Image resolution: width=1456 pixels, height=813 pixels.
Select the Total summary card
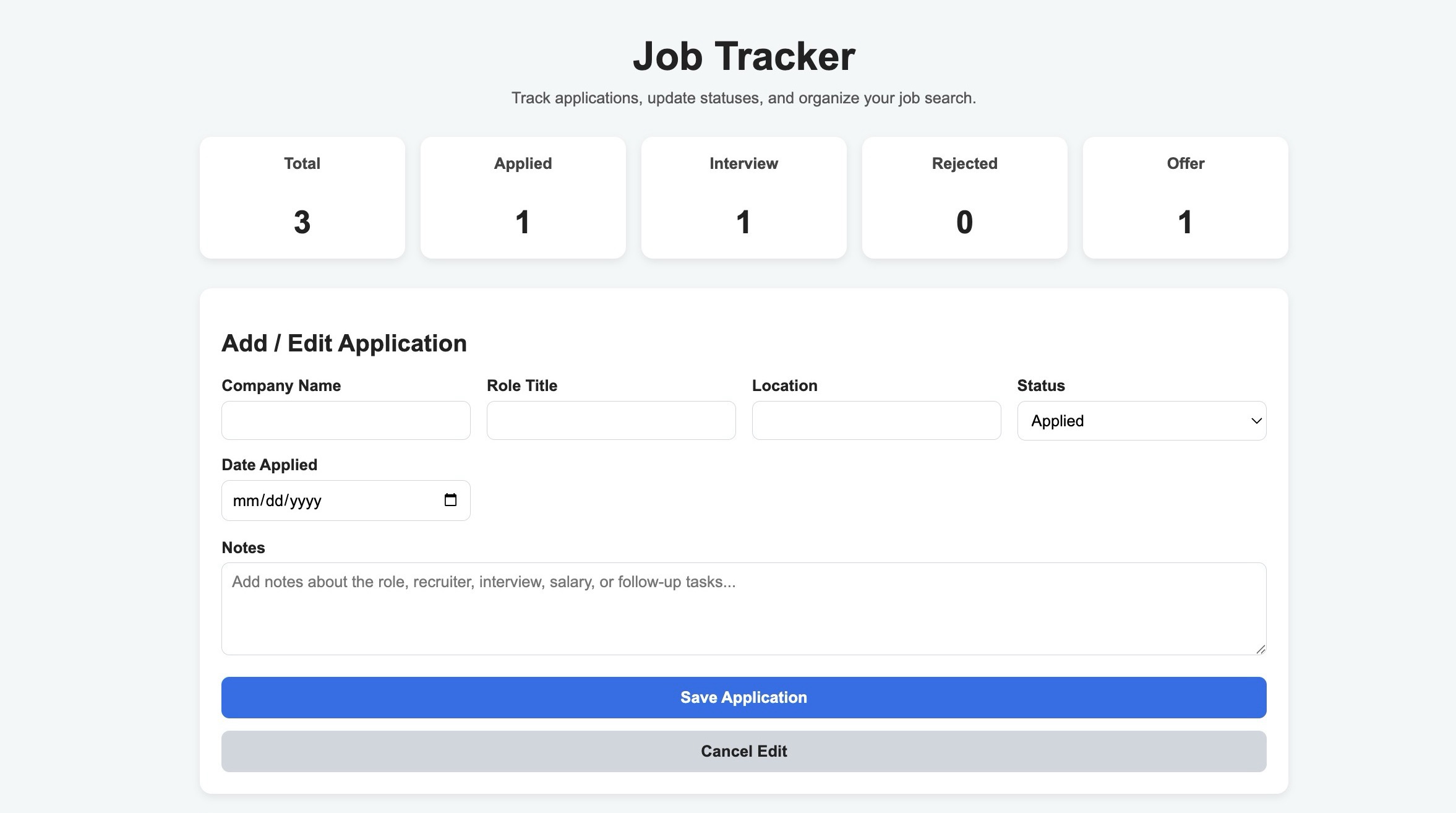(x=302, y=197)
